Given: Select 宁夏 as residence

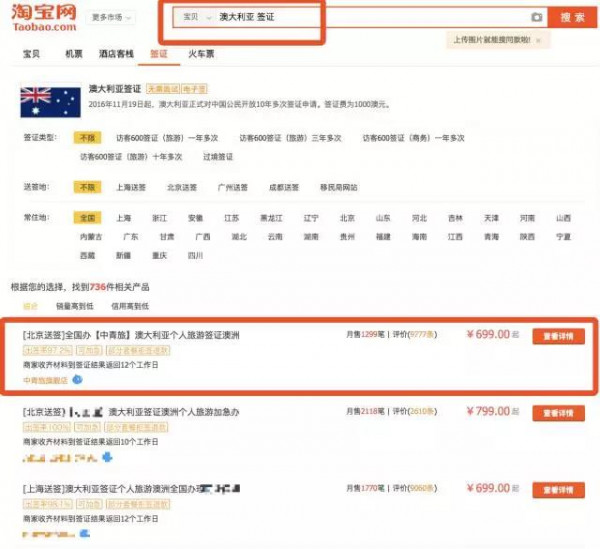Looking at the screenshot, I should click(563, 237).
